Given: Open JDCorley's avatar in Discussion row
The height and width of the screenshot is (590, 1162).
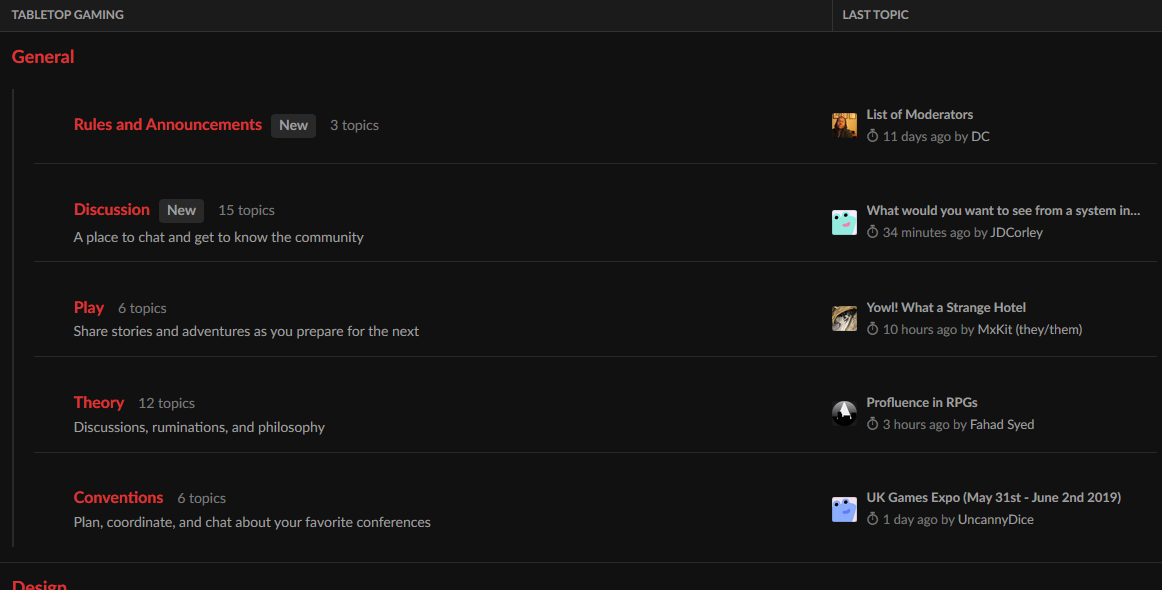Looking at the screenshot, I should click(844, 222).
